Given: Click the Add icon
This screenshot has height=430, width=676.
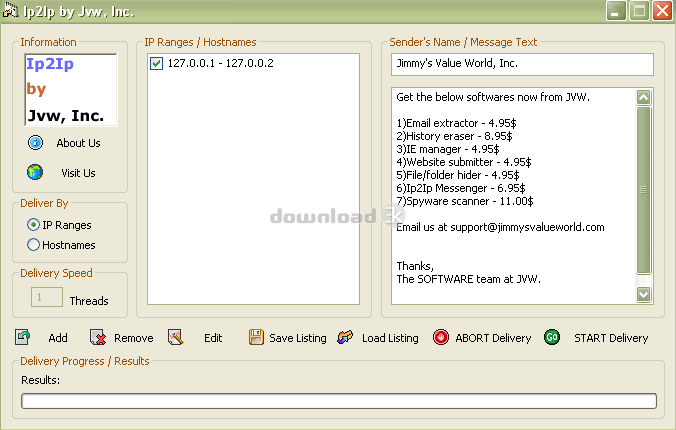Looking at the screenshot, I should [x=22, y=337].
